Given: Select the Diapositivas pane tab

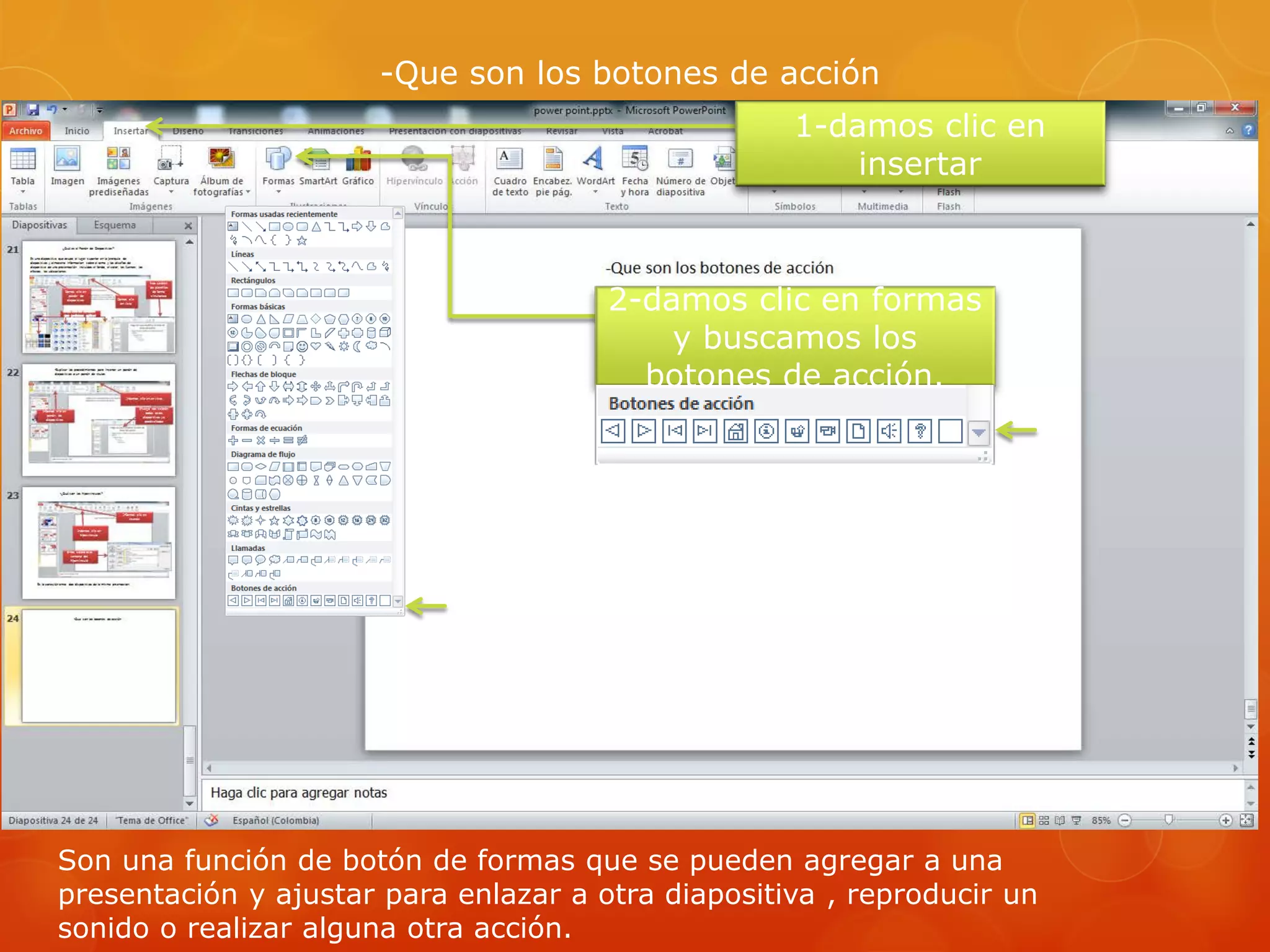Looking at the screenshot, I should click(x=39, y=225).
